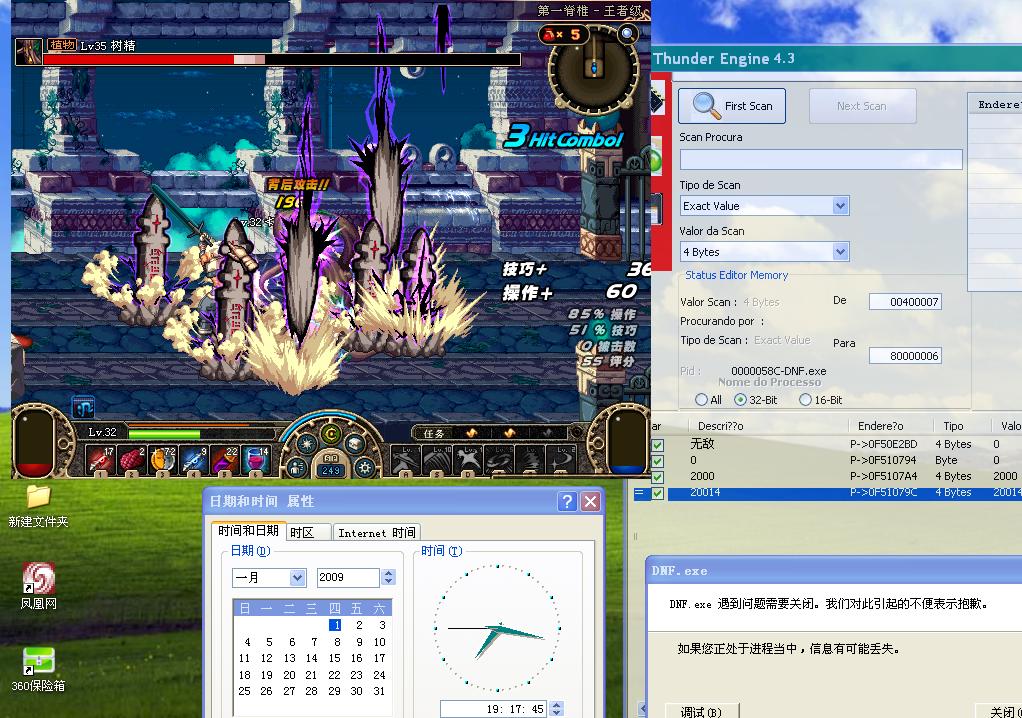Select the P->0F5107A4 address row
This screenshot has width=1022, height=718.
point(837,476)
